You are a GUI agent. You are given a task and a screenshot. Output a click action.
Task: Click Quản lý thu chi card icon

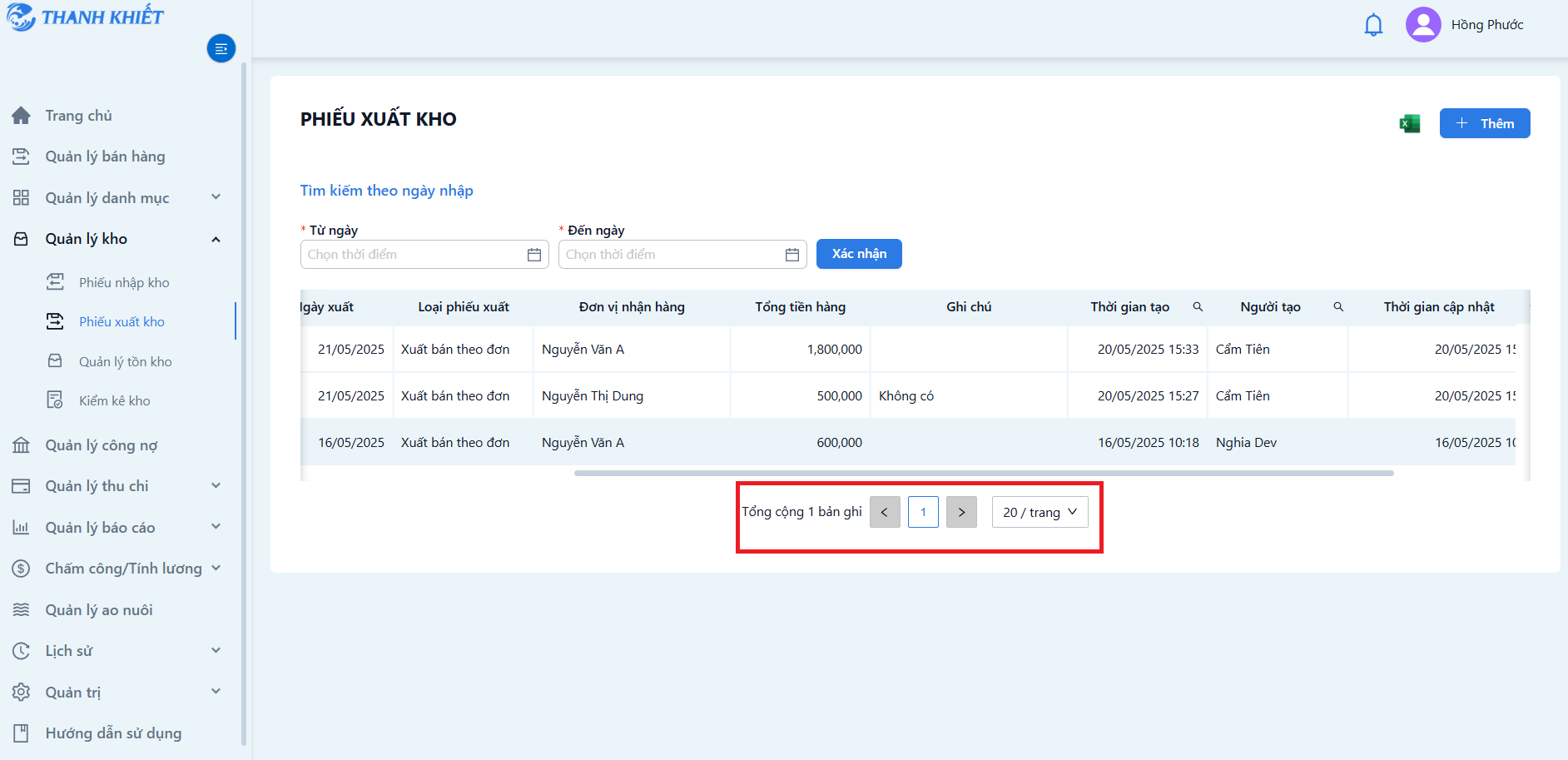point(21,486)
